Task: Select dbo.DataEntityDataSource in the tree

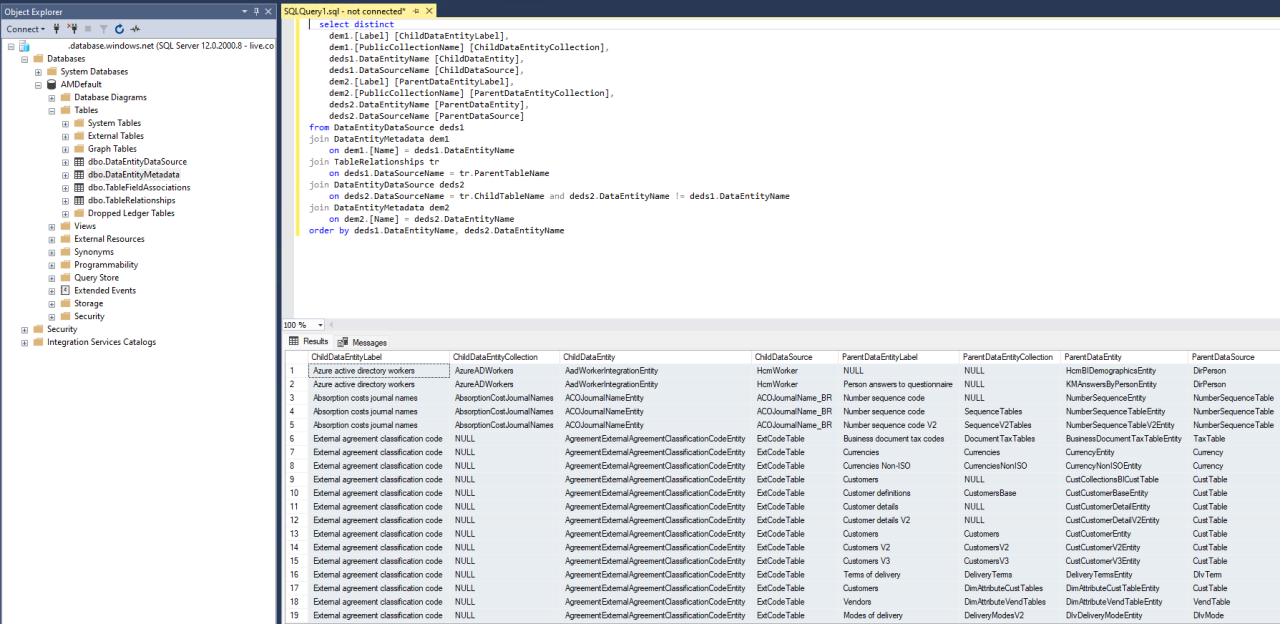Action: 136,162
